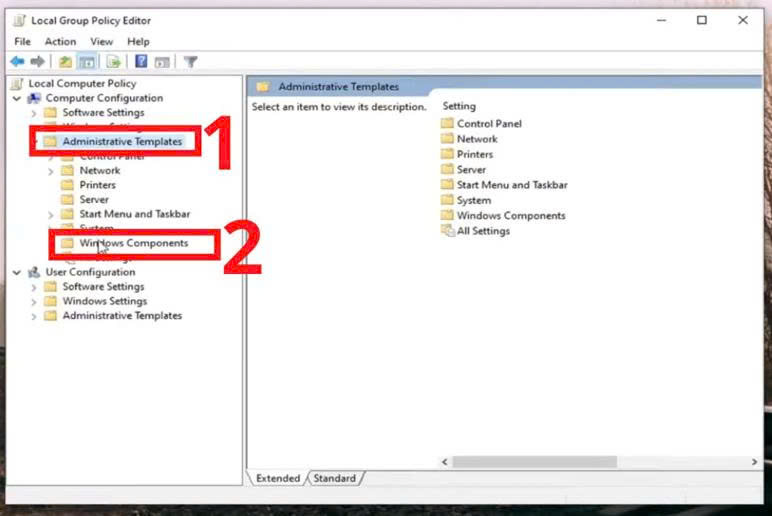Toggle the Show/Hide Console Tree icon

pos(87,62)
